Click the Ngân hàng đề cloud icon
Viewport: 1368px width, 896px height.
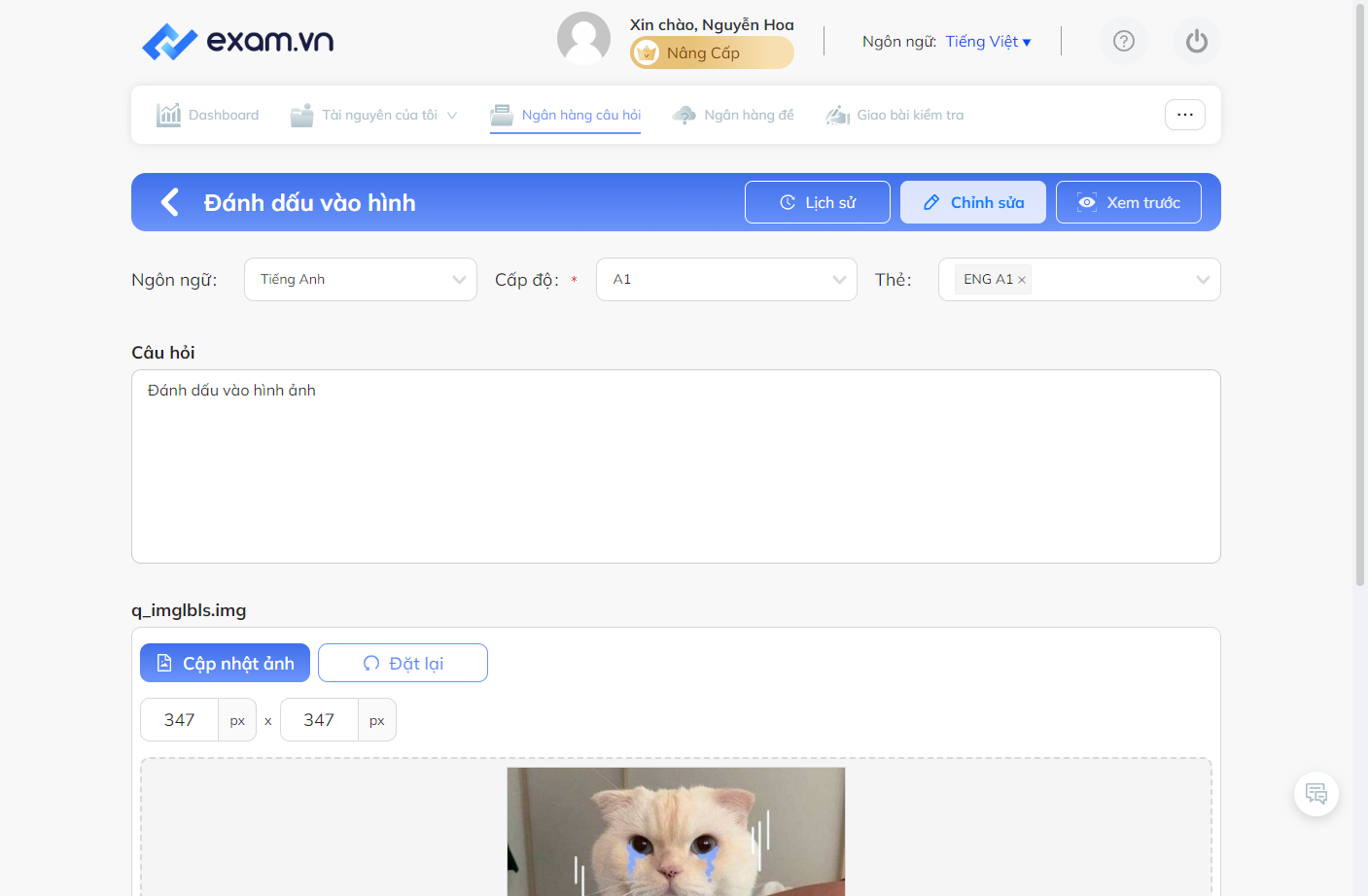click(684, 115)
